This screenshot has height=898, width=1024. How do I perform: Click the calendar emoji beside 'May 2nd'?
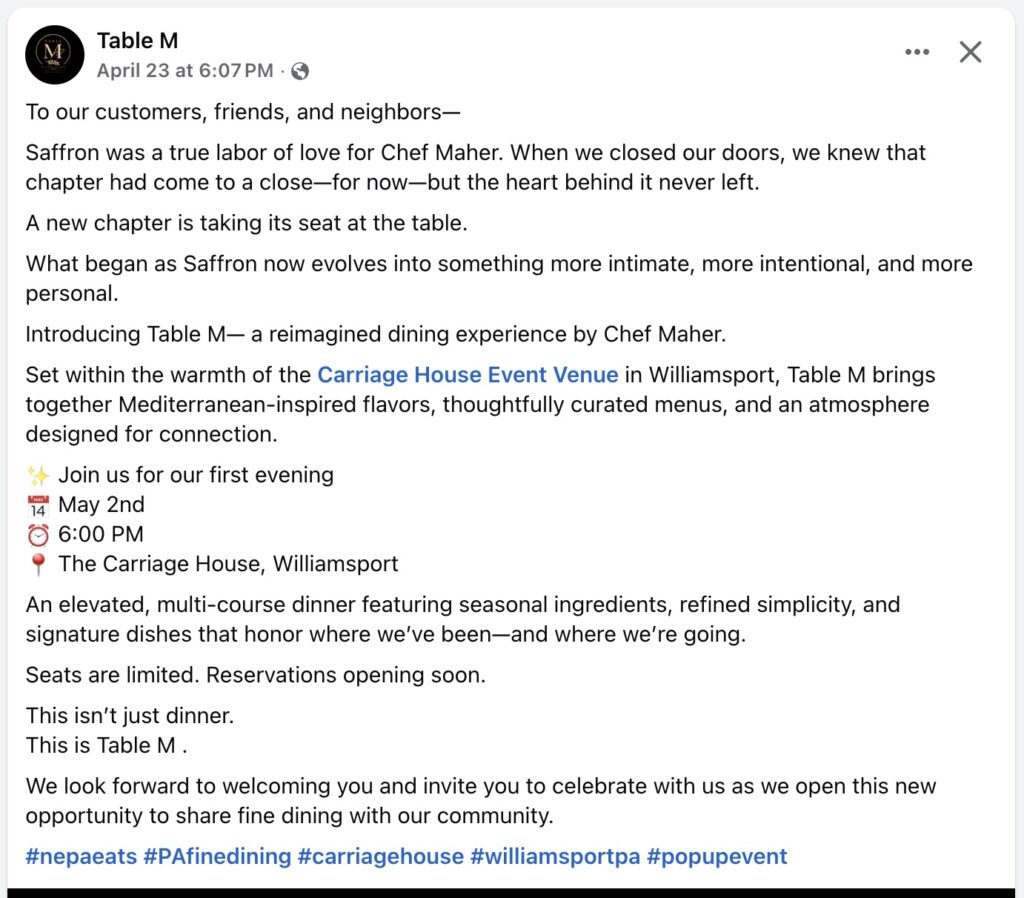pyautogui.click(x=36, y=504)
